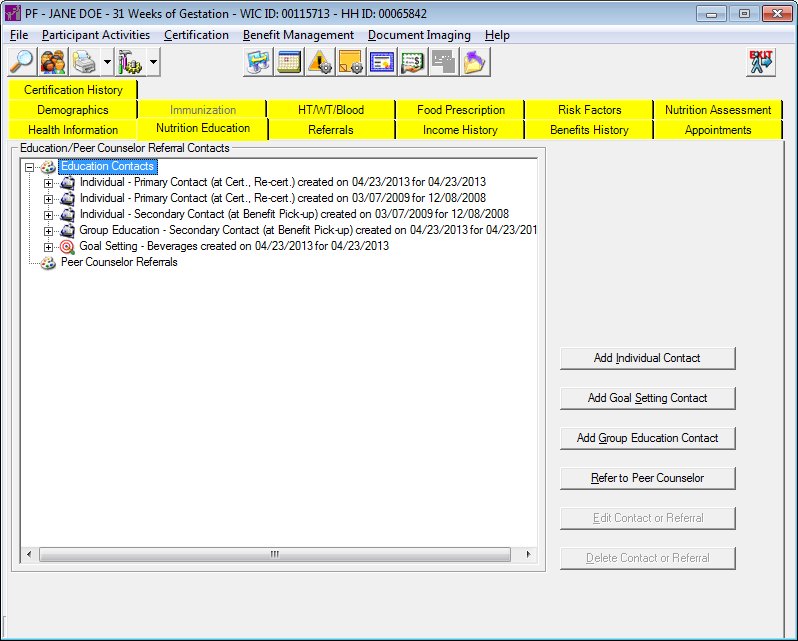Open the Participant Activities menu
The image size is (798, 641).
coord(96,35)
